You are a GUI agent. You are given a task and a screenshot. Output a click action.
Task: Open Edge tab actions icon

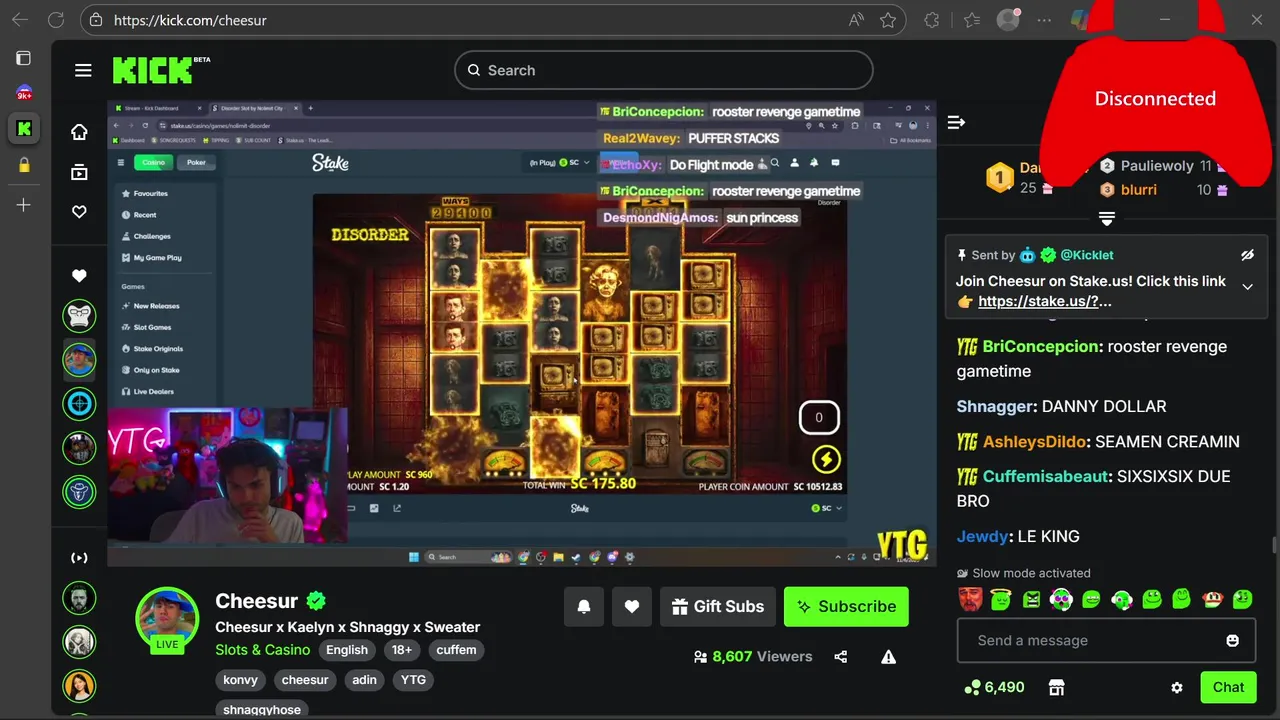[x=24, y=58]
